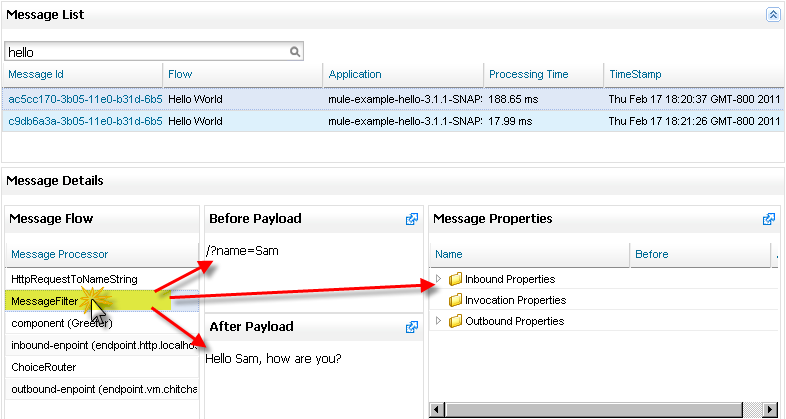This screenshot has height=419, width=786.
Task: Pop out the After Payload panel
Action: [411, 327]
